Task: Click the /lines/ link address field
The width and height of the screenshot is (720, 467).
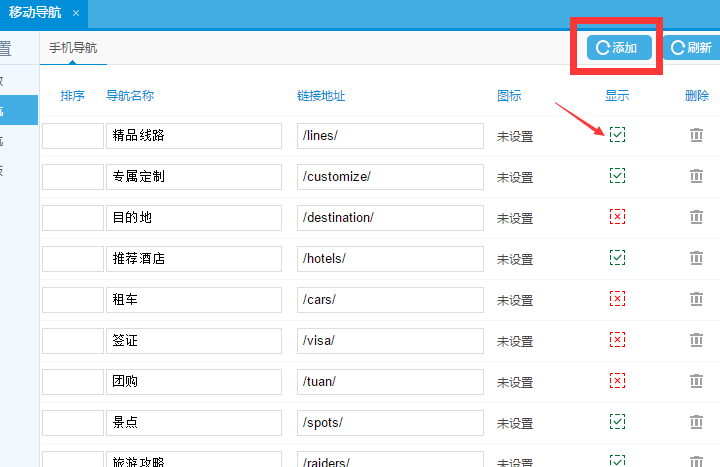Action: tap(389, 136)
